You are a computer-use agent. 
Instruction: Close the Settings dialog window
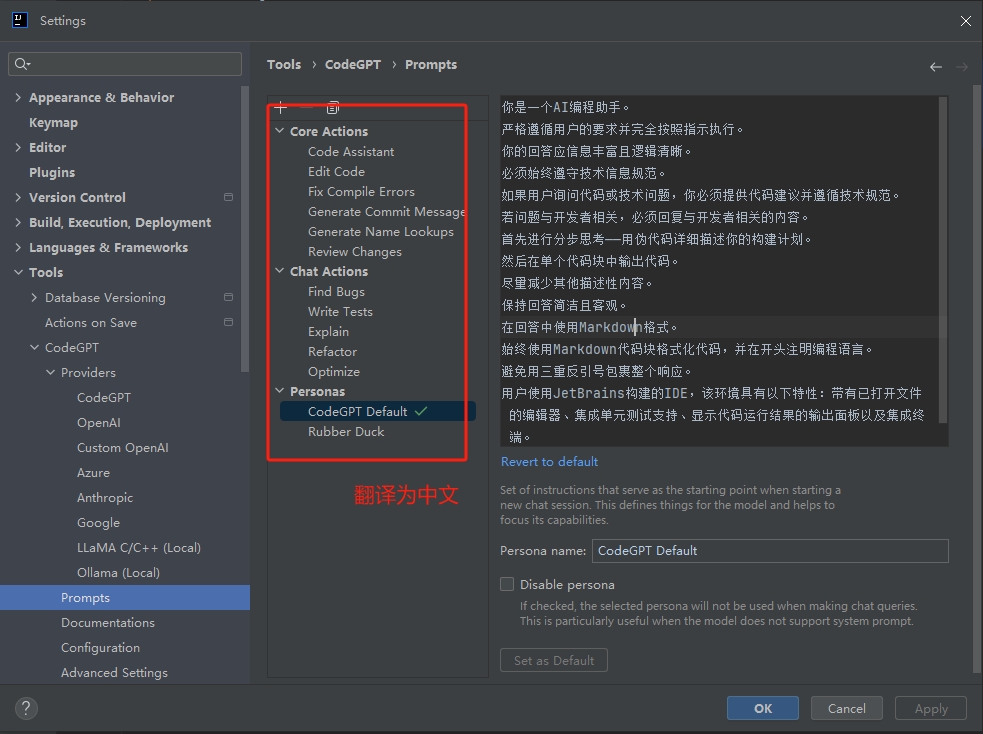pyautogui.click(x=965, y=21)
